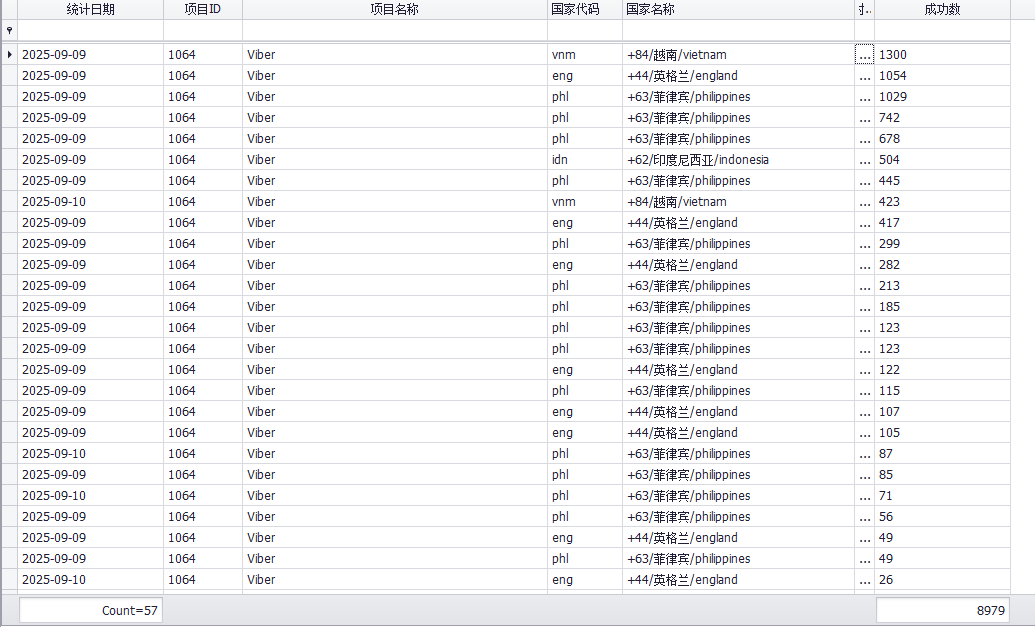The width and height of the screenshot is (1035, 627).
Task: Click the filter box under 国家代码
Action: tap(585, 30)
